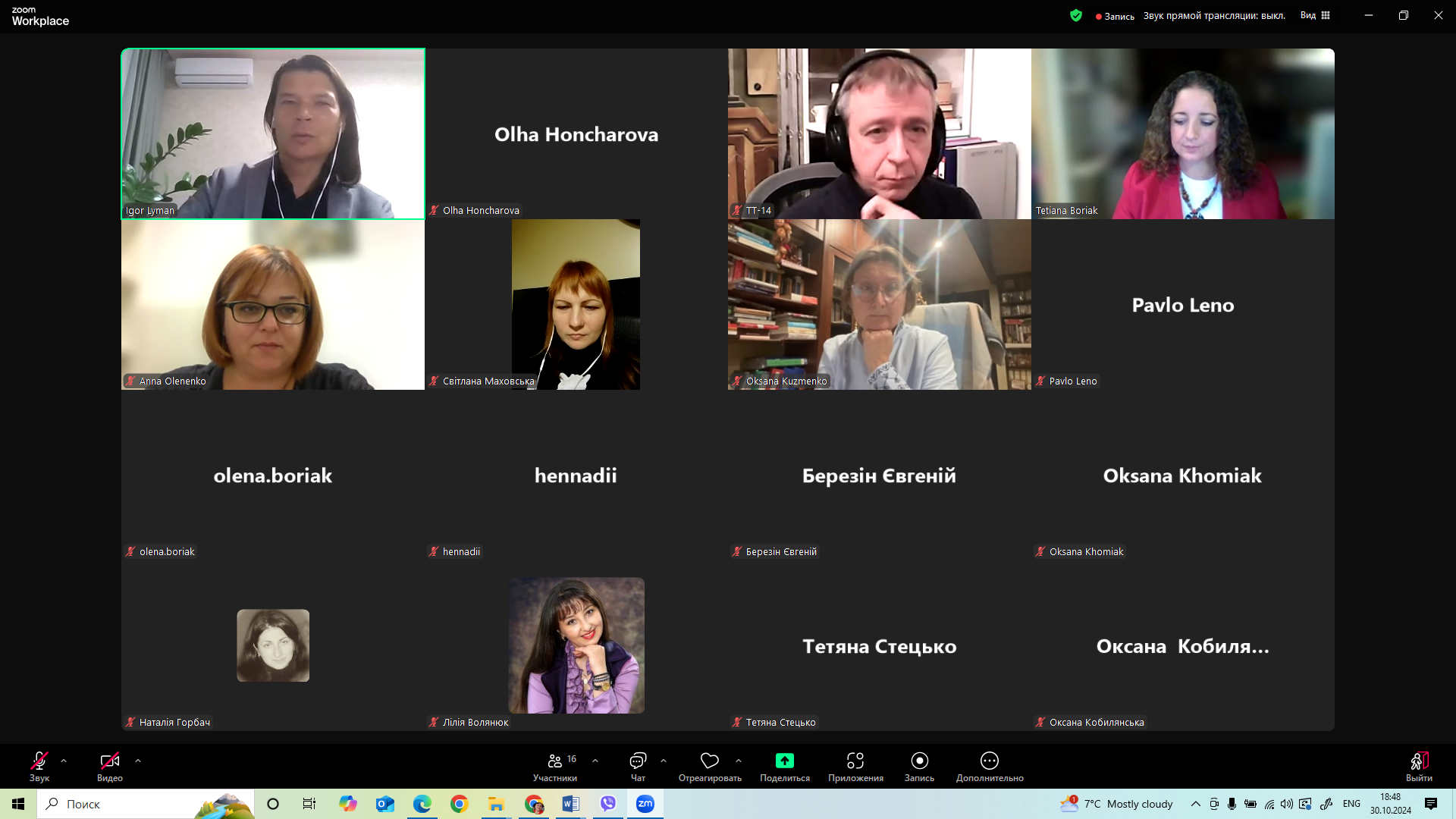This screenshot has height=819, width=1456.
Task: Open Word from the taskbar
Action: tap(571, 804)
